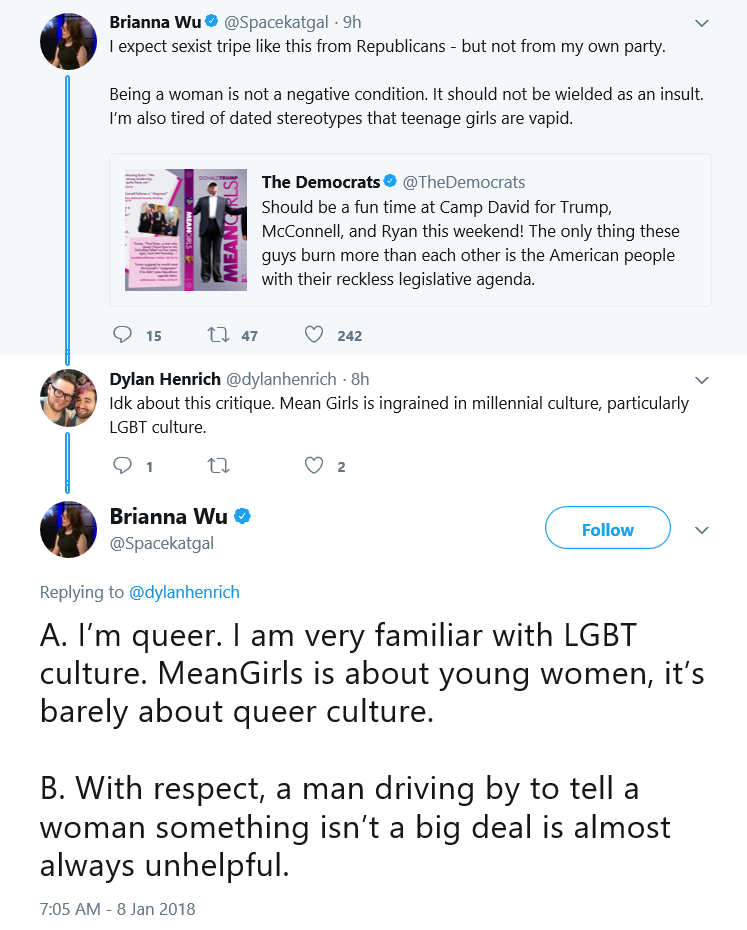Open chevron menu on Dylan Henrich's tweet
This screenshot has width=747, height=930.
click(x=702, y=380)
